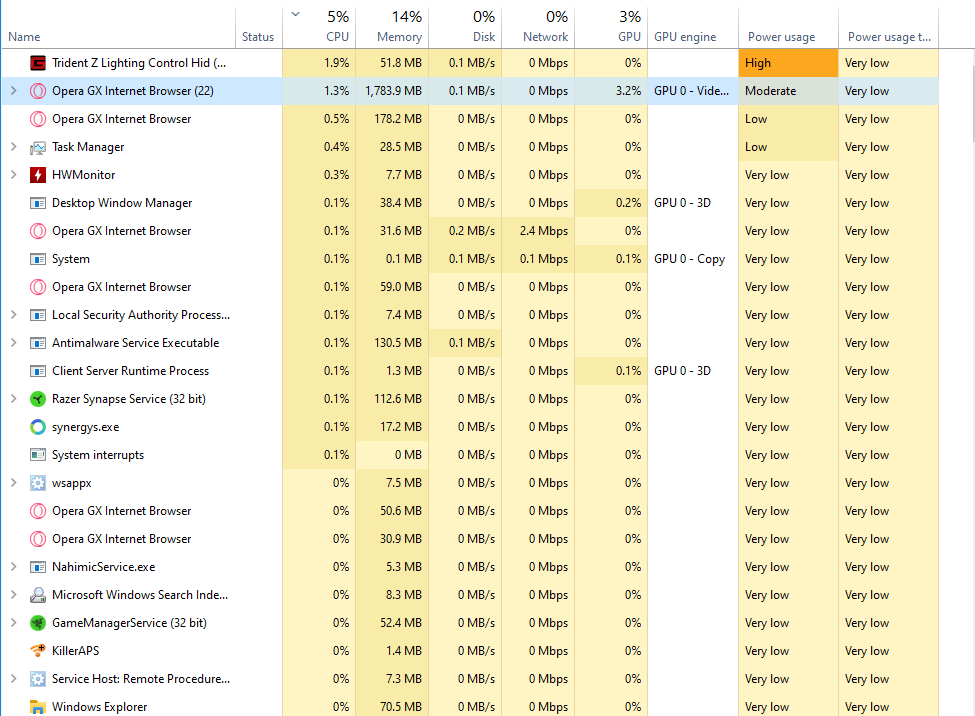Sort by the Power usage trend column header

tap(889, 28)
